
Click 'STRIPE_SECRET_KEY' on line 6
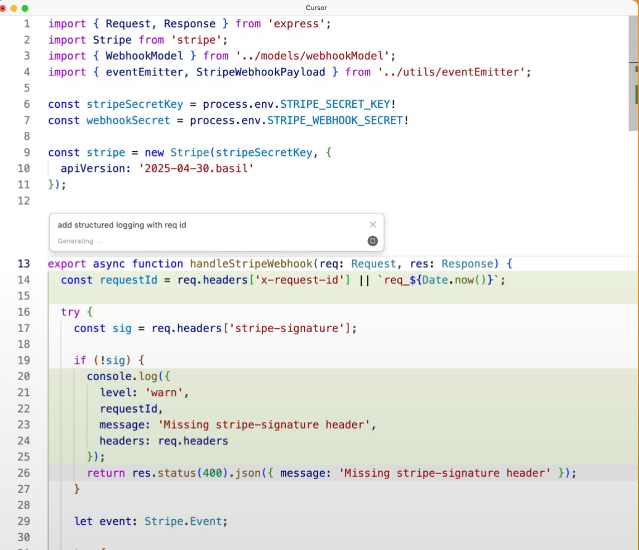point(335,104)
